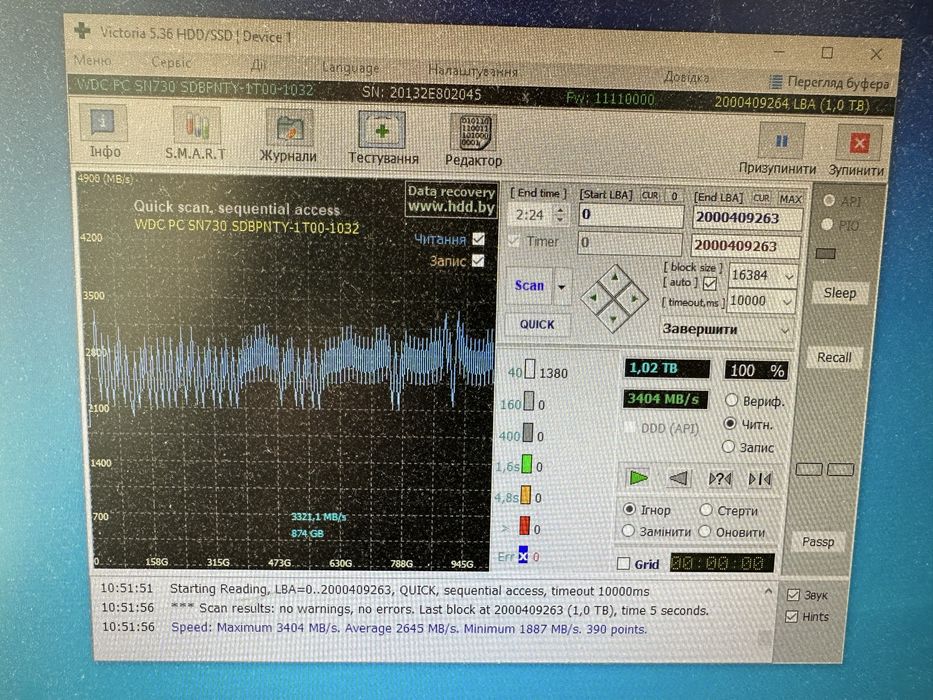Click the red slow-block color indicator
933x700 pixels.
click(x=524, y=526)
